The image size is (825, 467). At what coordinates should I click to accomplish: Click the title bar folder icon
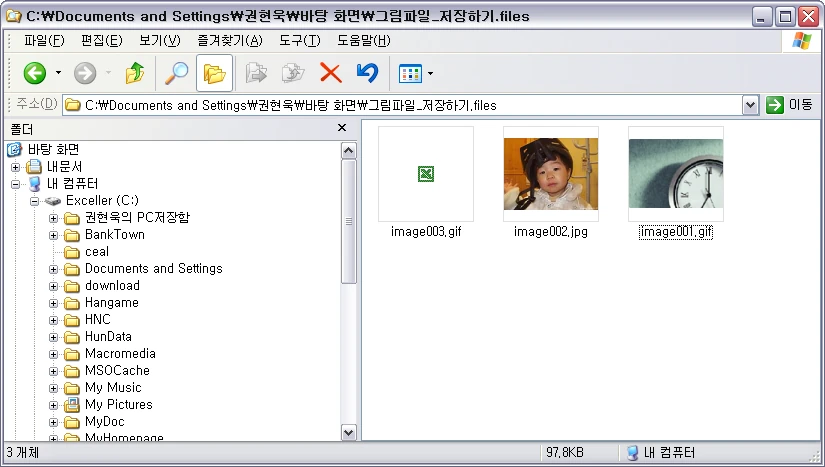pos(13,16)
